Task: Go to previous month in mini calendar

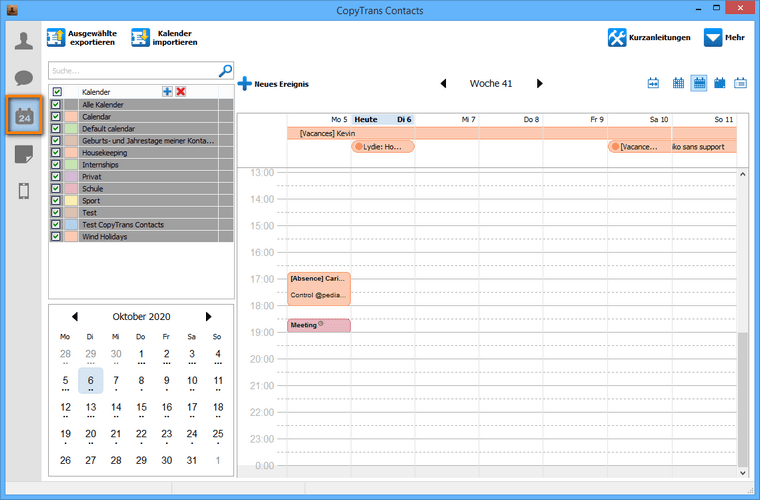Action: point(75,316)
